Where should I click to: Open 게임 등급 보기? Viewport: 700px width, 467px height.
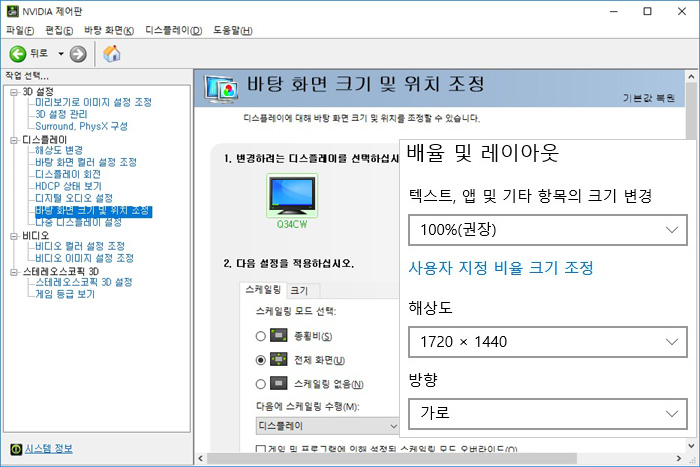65,294
